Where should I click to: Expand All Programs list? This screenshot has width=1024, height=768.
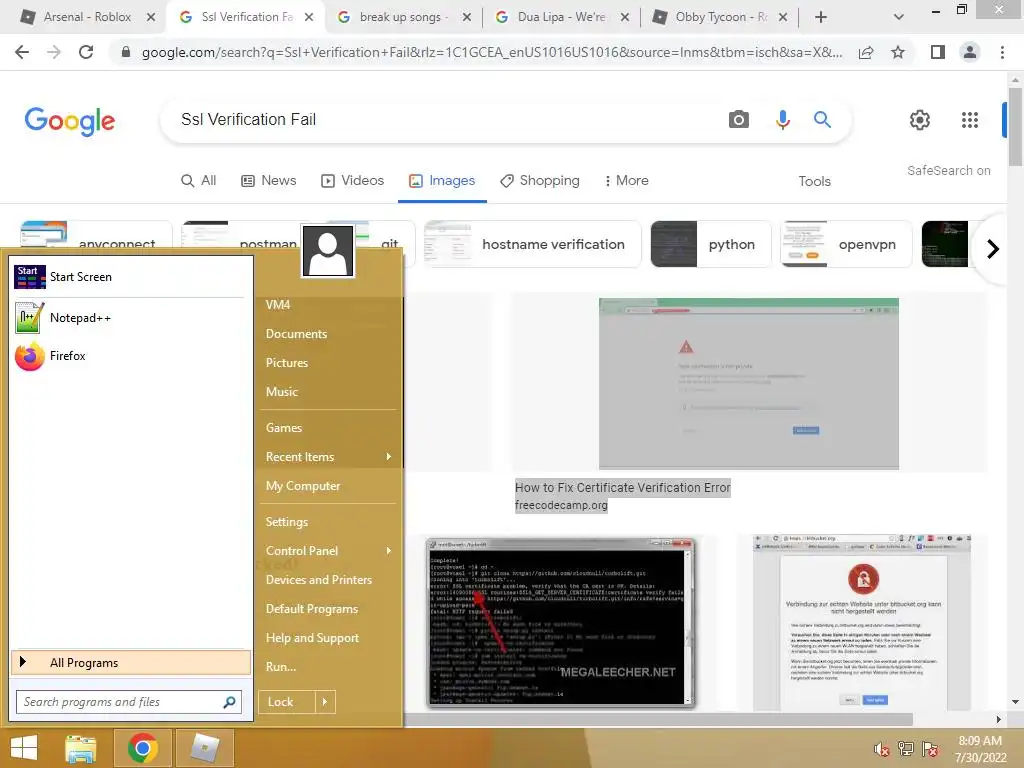131,663
